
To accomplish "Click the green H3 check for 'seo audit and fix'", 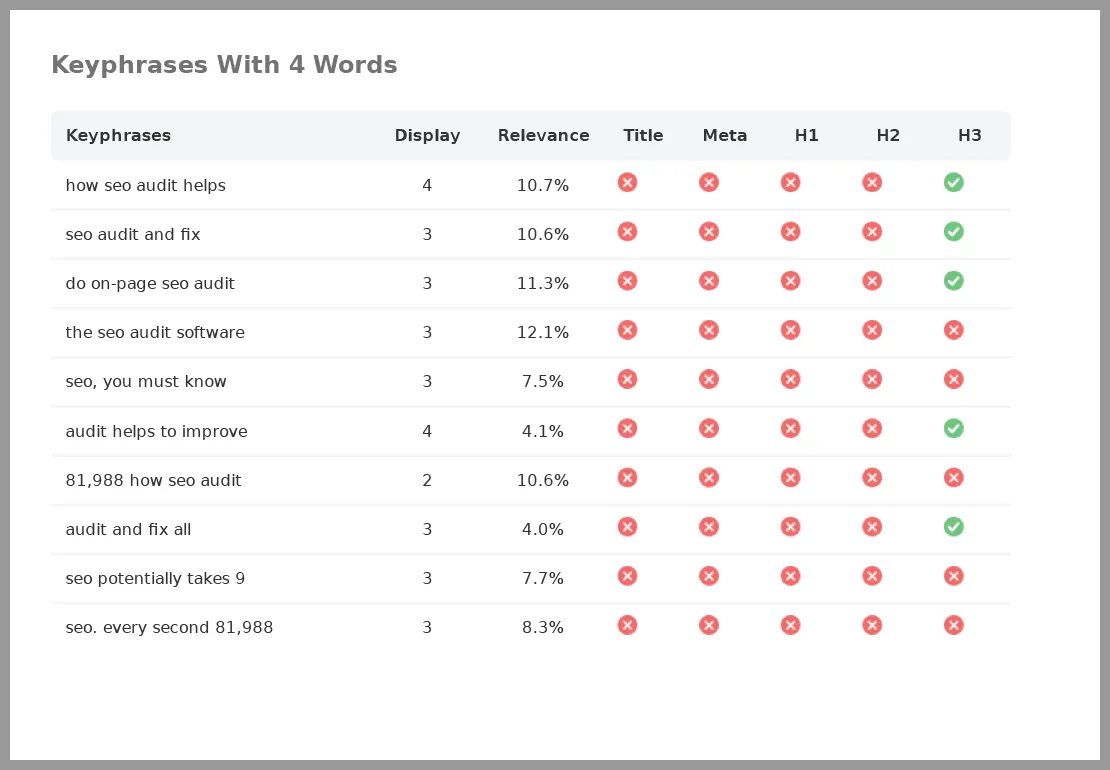I will pos(954,232).
